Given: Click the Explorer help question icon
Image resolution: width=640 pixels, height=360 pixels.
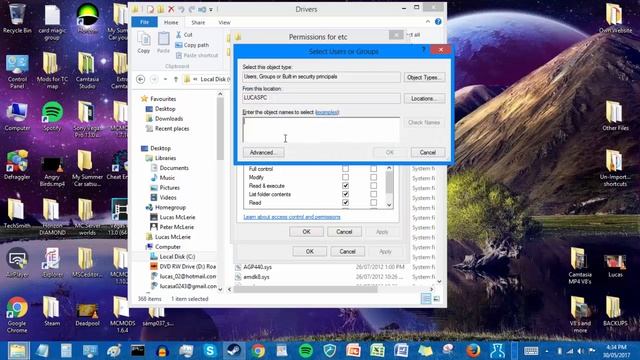Looking at the screenshot, I should click(438, 22).
